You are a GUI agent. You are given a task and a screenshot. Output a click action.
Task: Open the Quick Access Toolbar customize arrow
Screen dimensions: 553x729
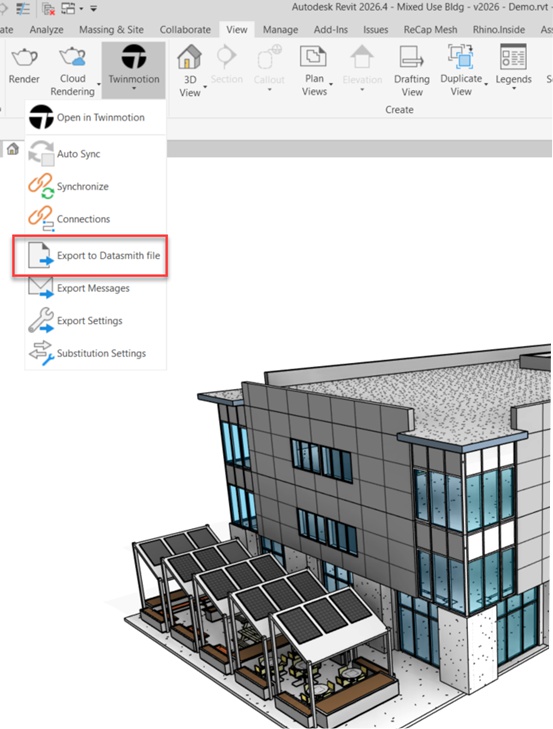tap(93, 8)
